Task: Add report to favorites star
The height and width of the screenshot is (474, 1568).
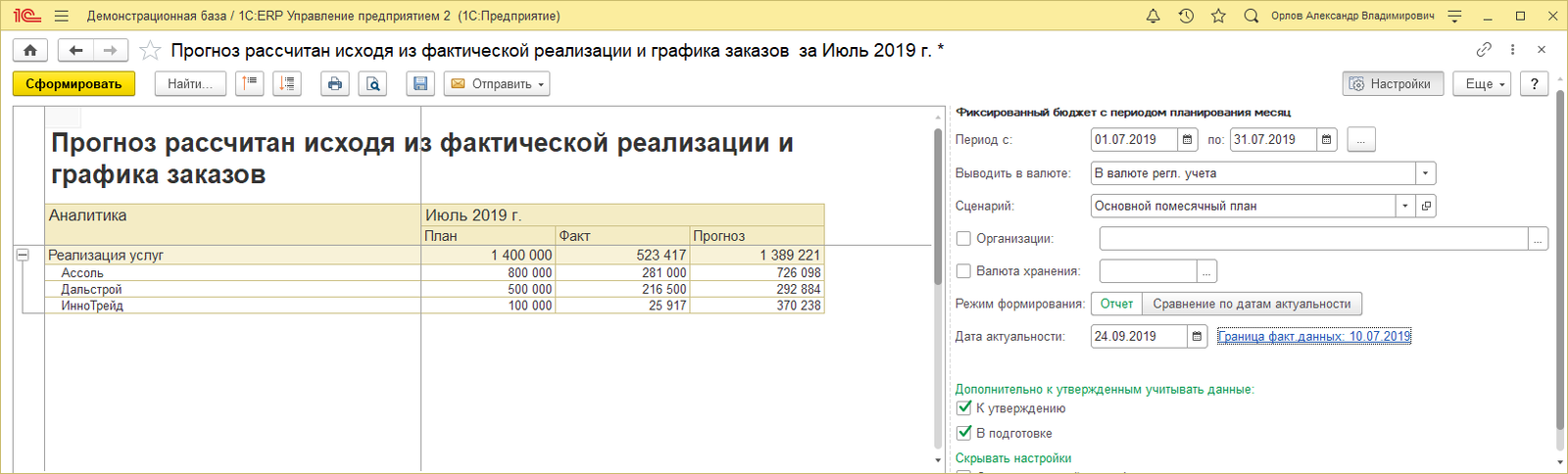Action: pos(150,50)
